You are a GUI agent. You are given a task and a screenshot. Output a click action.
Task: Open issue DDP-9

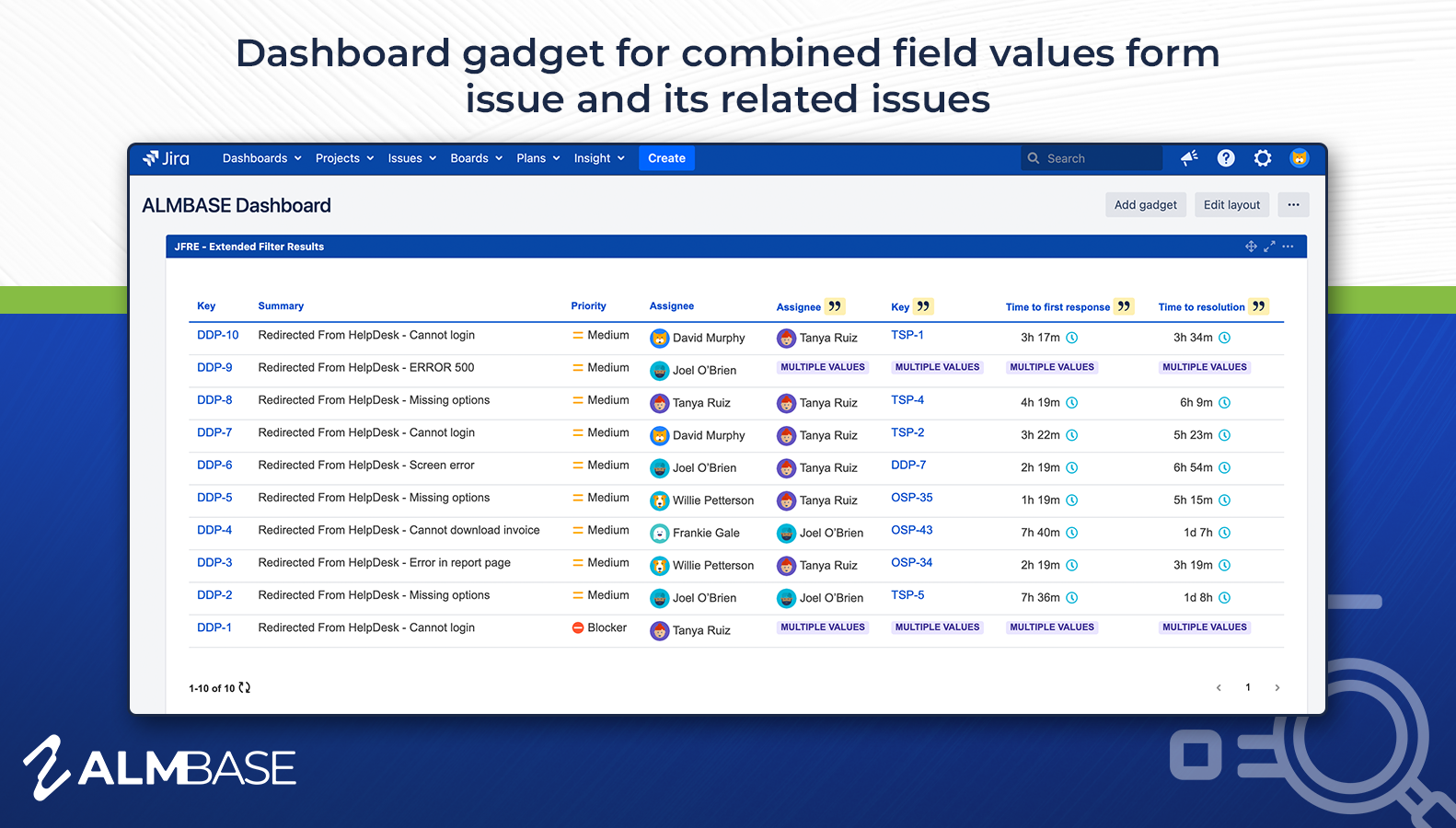214,367
